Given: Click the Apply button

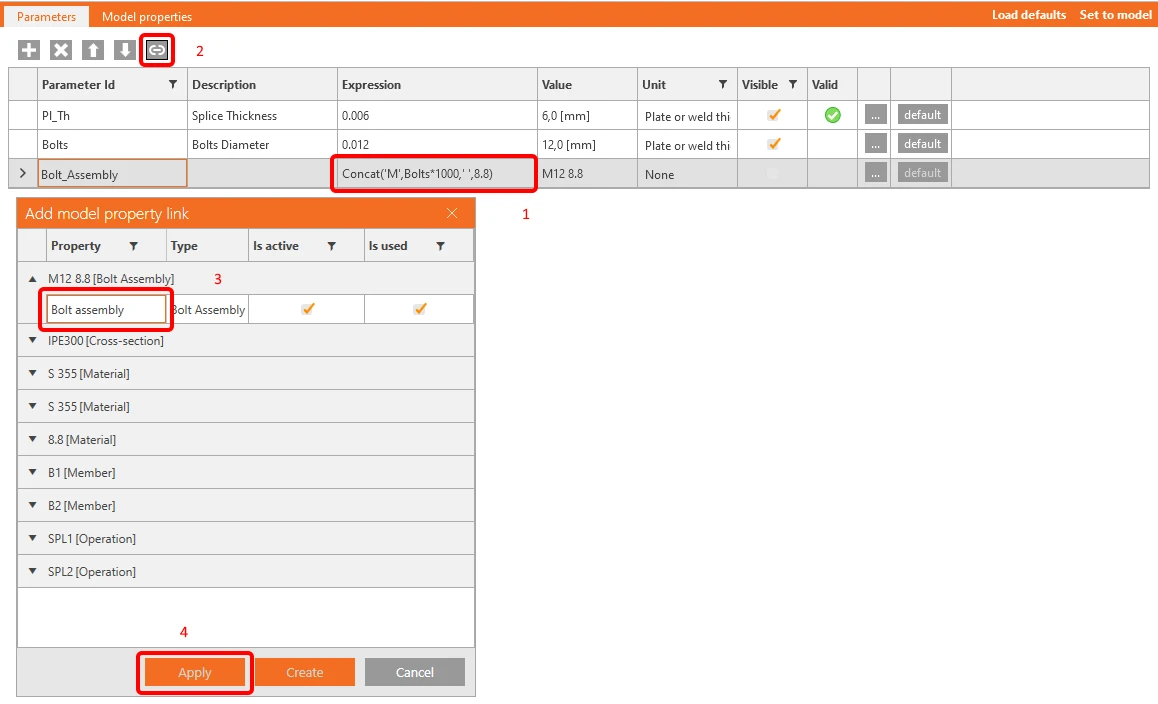Looking at the screenshot, I should point(195,672).
